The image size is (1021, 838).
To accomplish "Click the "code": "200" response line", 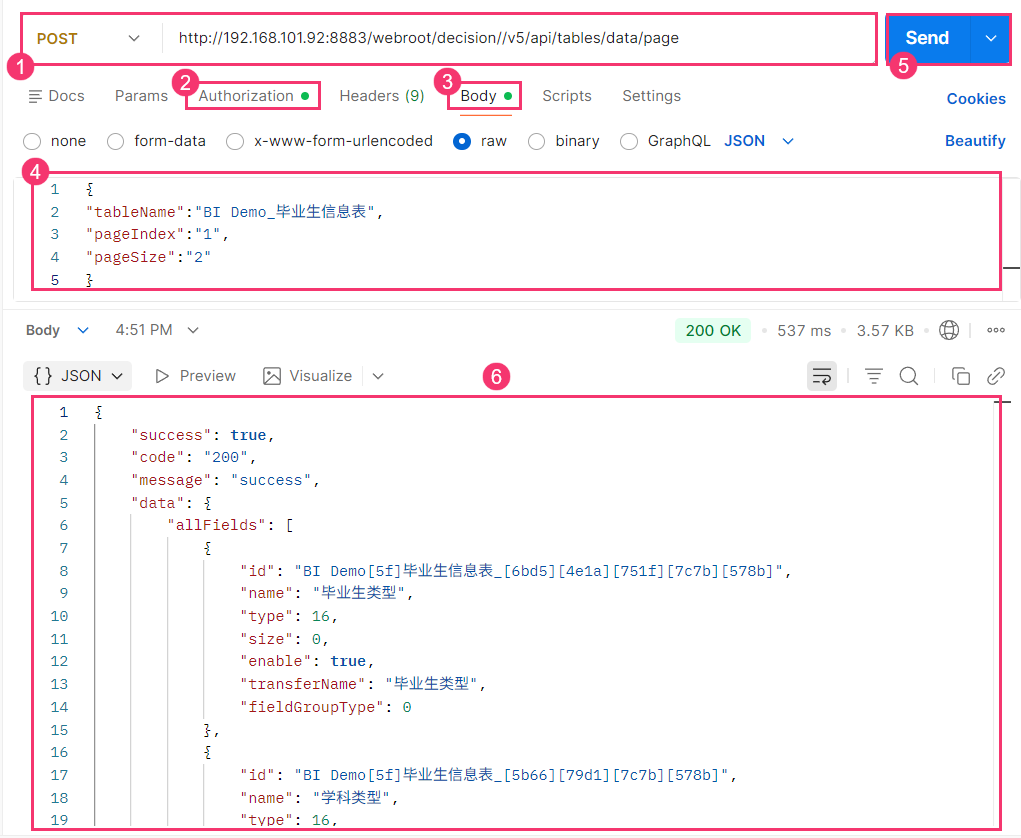I will 193,458.
